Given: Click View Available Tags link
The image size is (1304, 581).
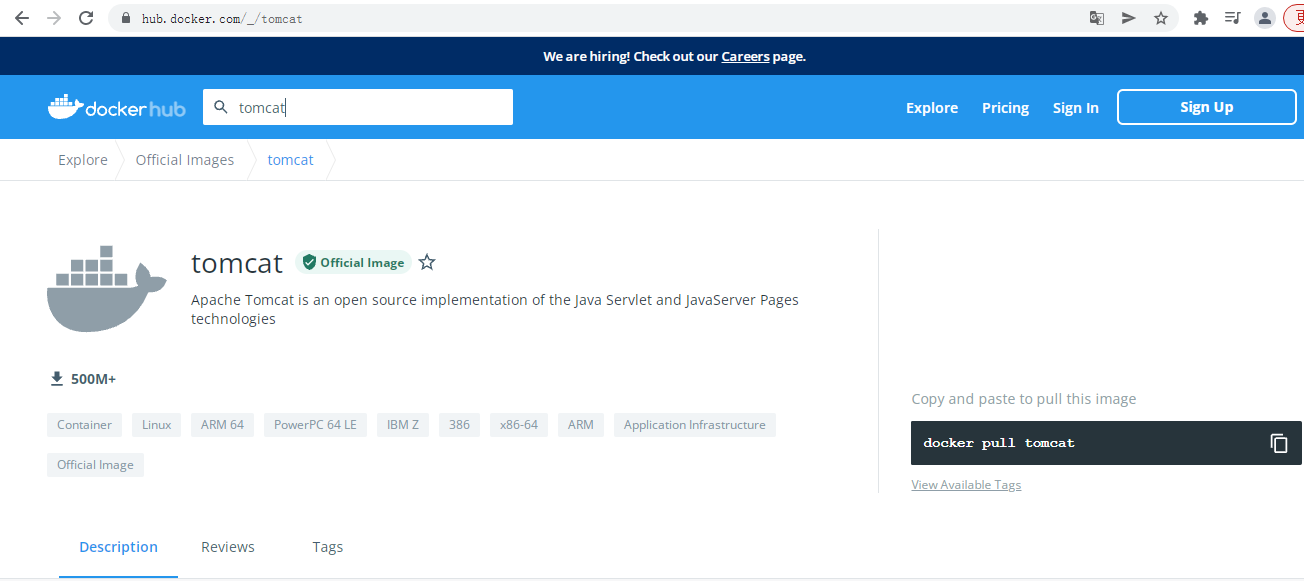Looking at the screenshot, I should (966, 485).
